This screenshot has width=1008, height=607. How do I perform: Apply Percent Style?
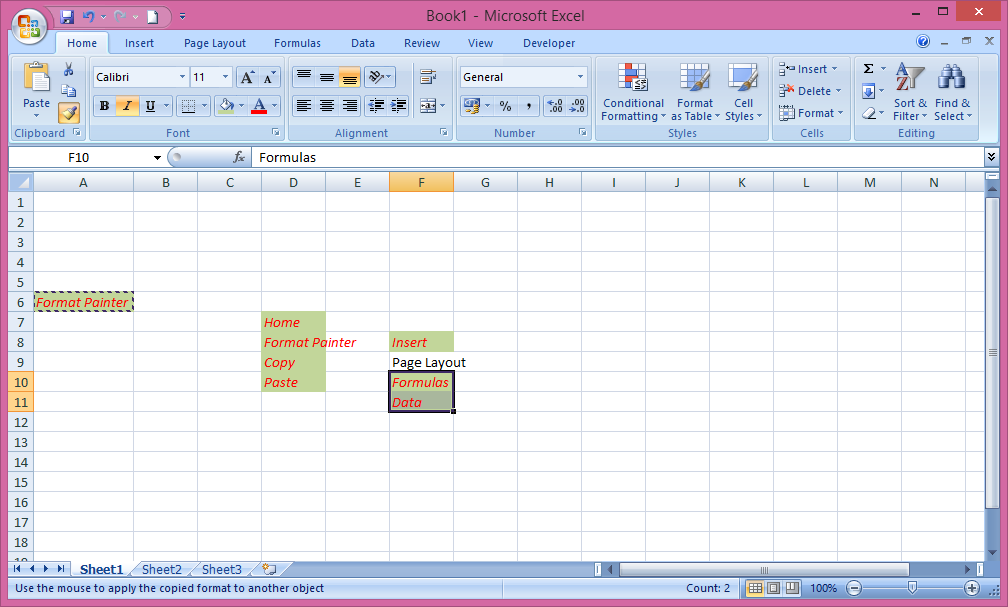505,106
